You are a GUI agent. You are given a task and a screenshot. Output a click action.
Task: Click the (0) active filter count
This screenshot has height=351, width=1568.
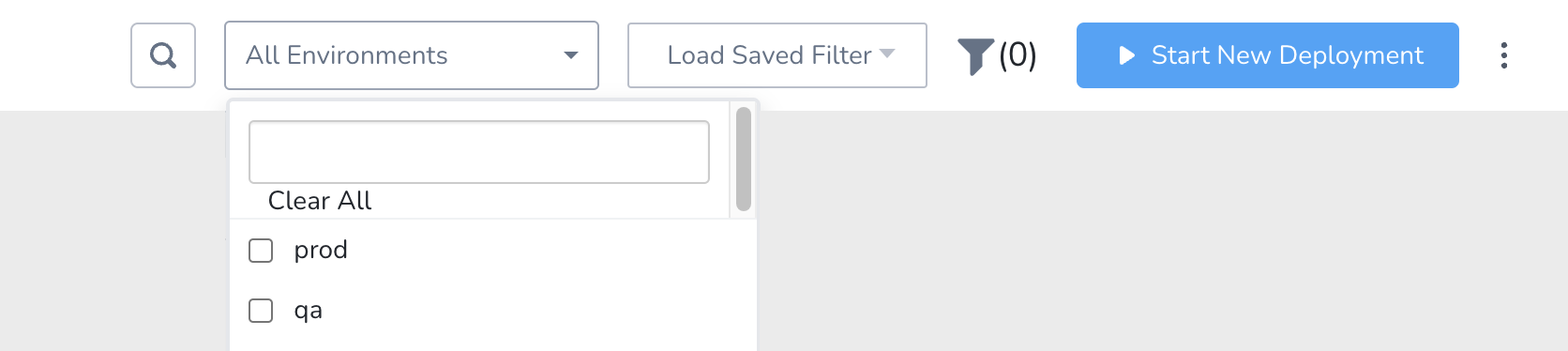1018,55
